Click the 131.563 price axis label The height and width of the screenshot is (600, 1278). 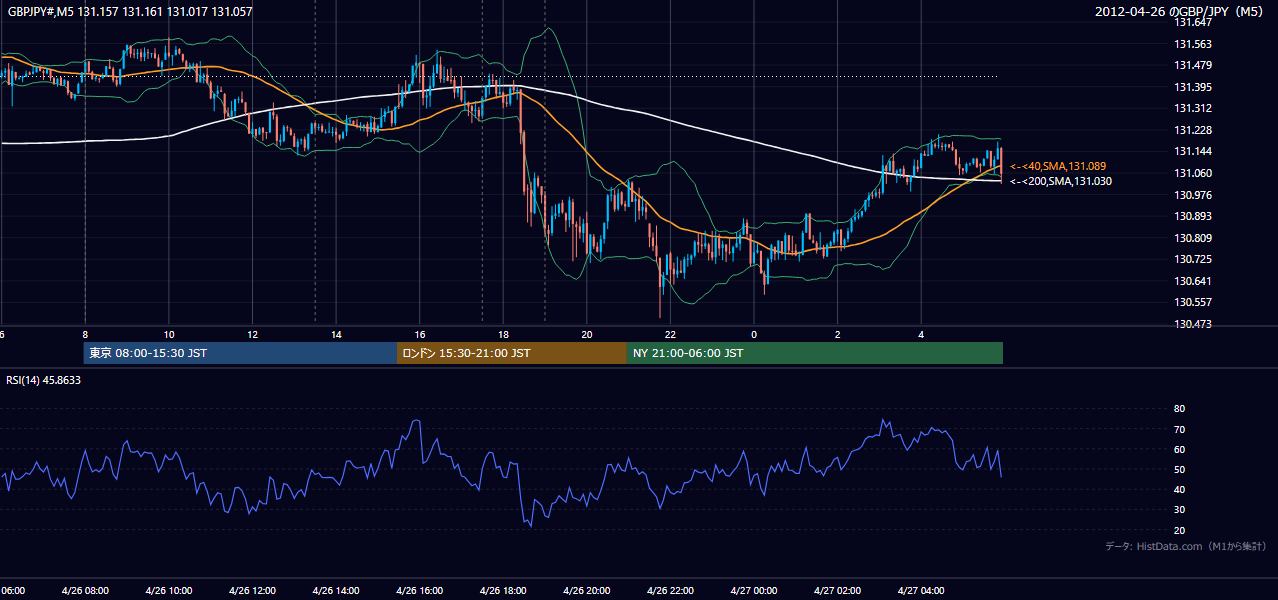pos(1193,44)
